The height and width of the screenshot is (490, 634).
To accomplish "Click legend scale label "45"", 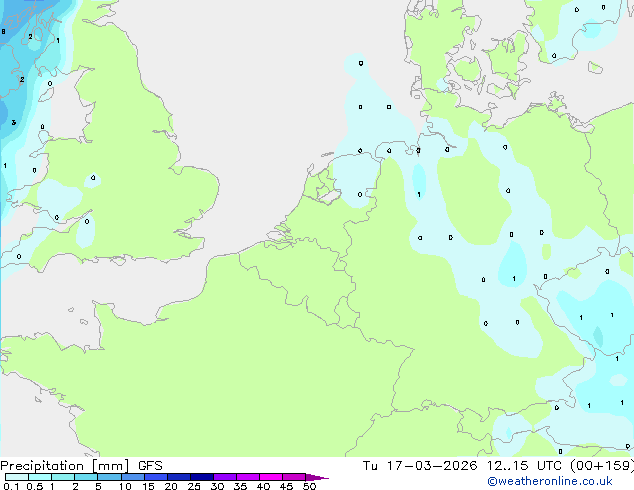I will [286, 486].
